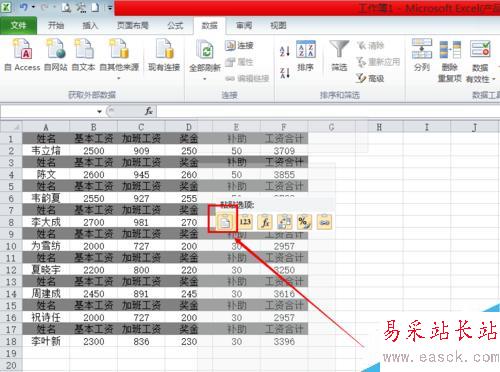Switch to the View (视图) tab
Screen dimensions: 500x372
[278, 25]
